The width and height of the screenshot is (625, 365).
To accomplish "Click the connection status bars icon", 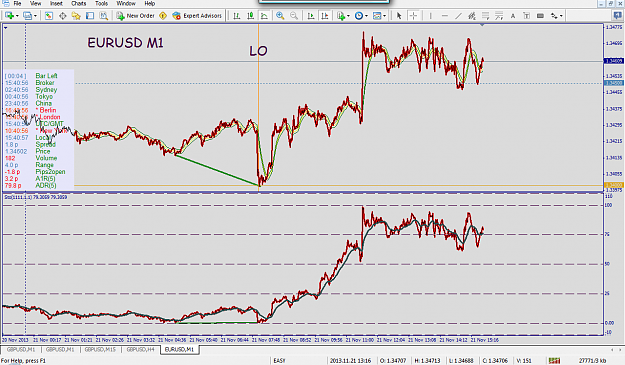I will pos(554,361).
